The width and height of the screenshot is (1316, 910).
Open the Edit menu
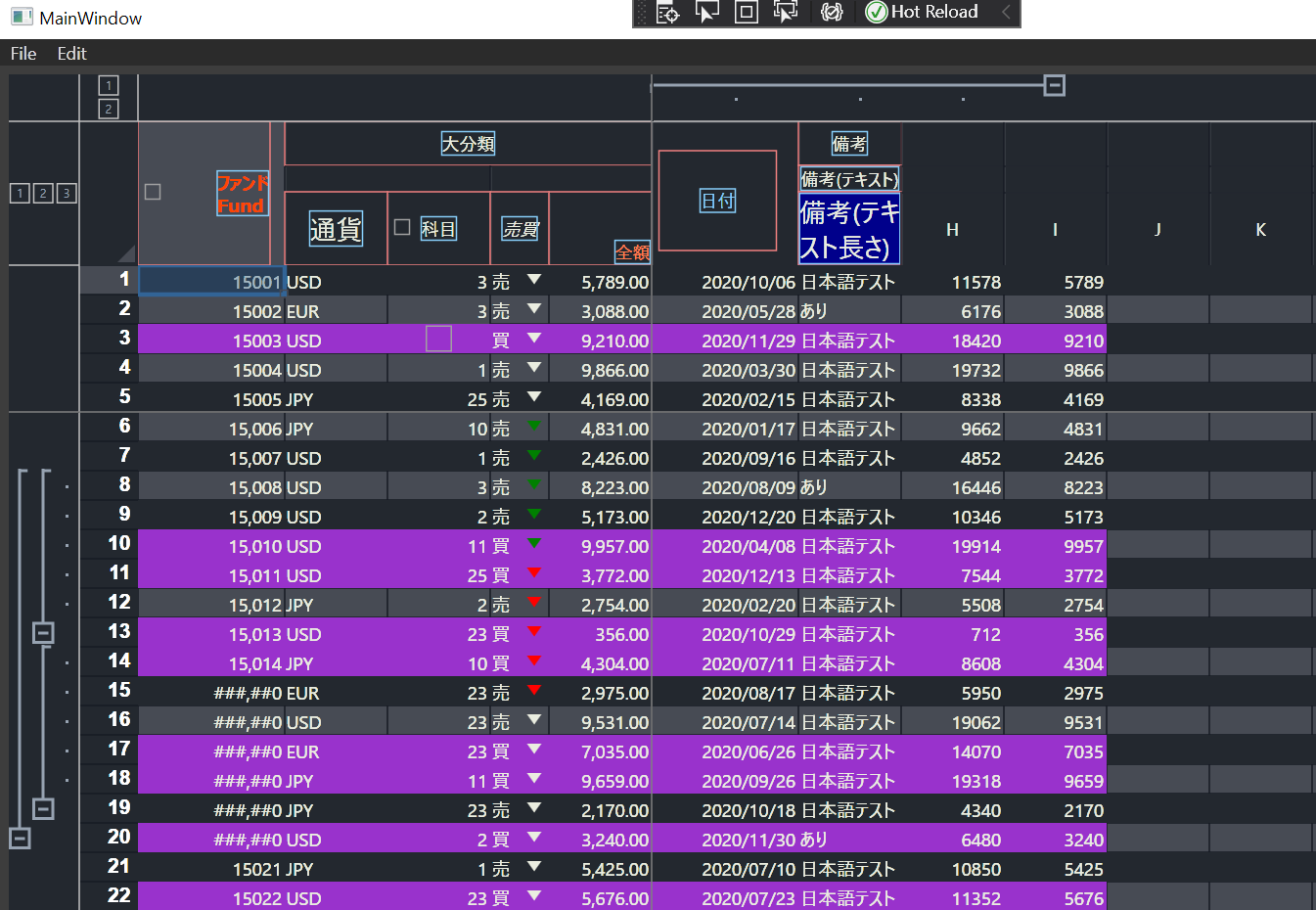71,54
